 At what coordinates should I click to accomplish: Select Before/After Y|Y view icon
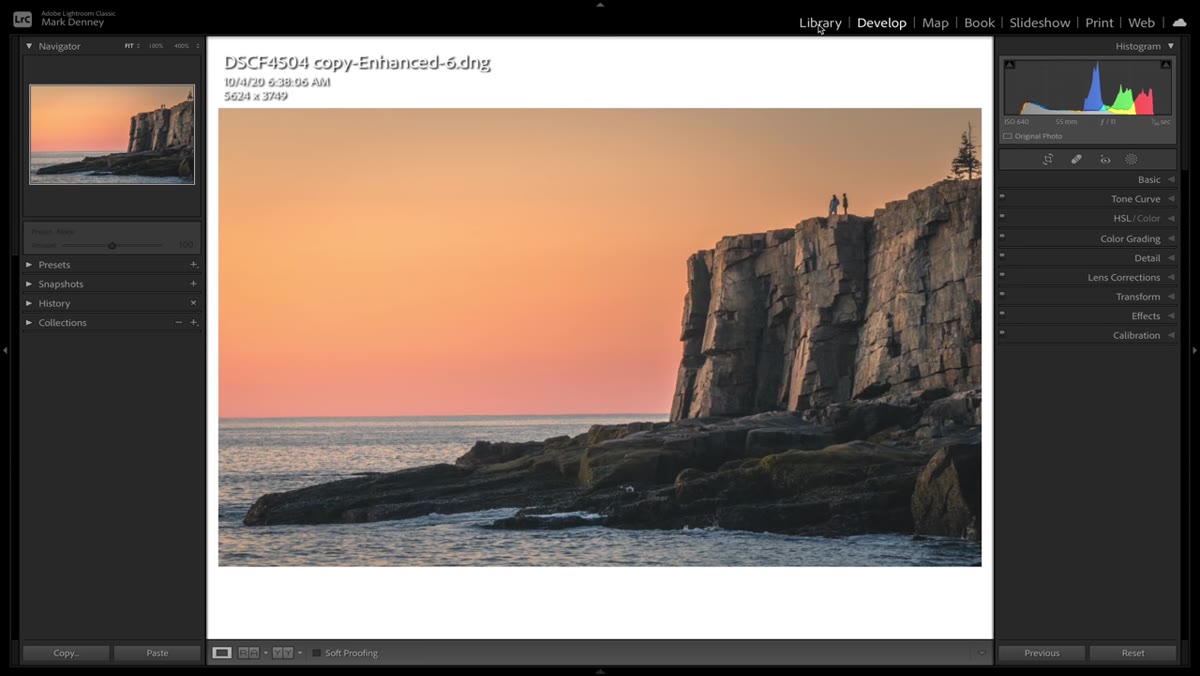(x=284, y=653)
